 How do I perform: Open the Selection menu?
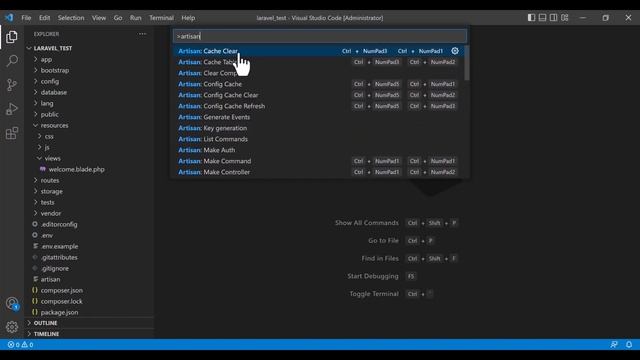(x=71, y=18)
